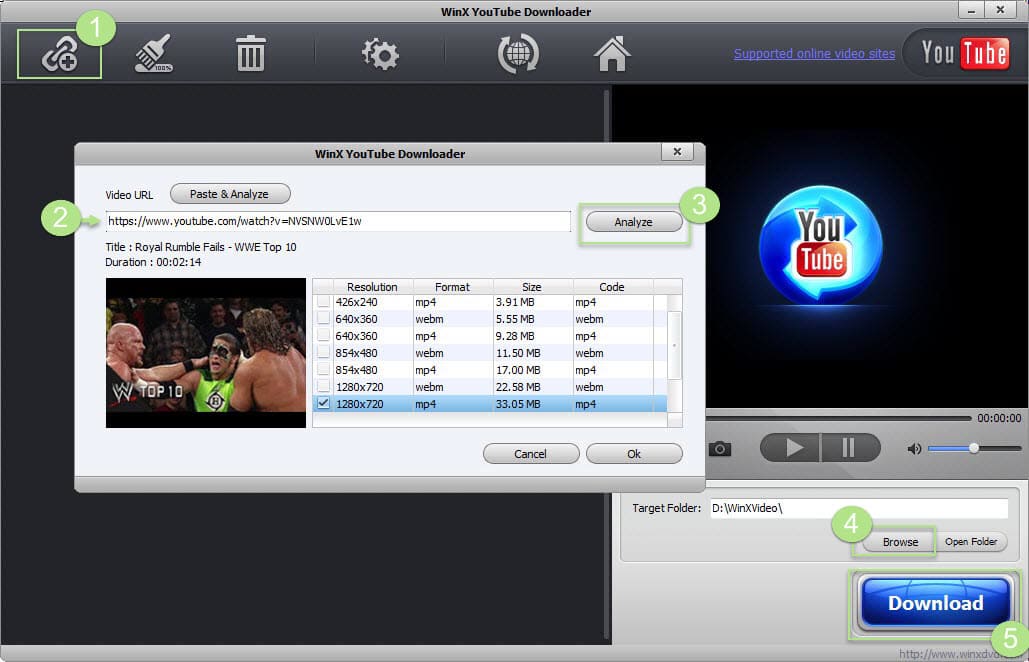Minimize the main WinX window

click(971, 10)
